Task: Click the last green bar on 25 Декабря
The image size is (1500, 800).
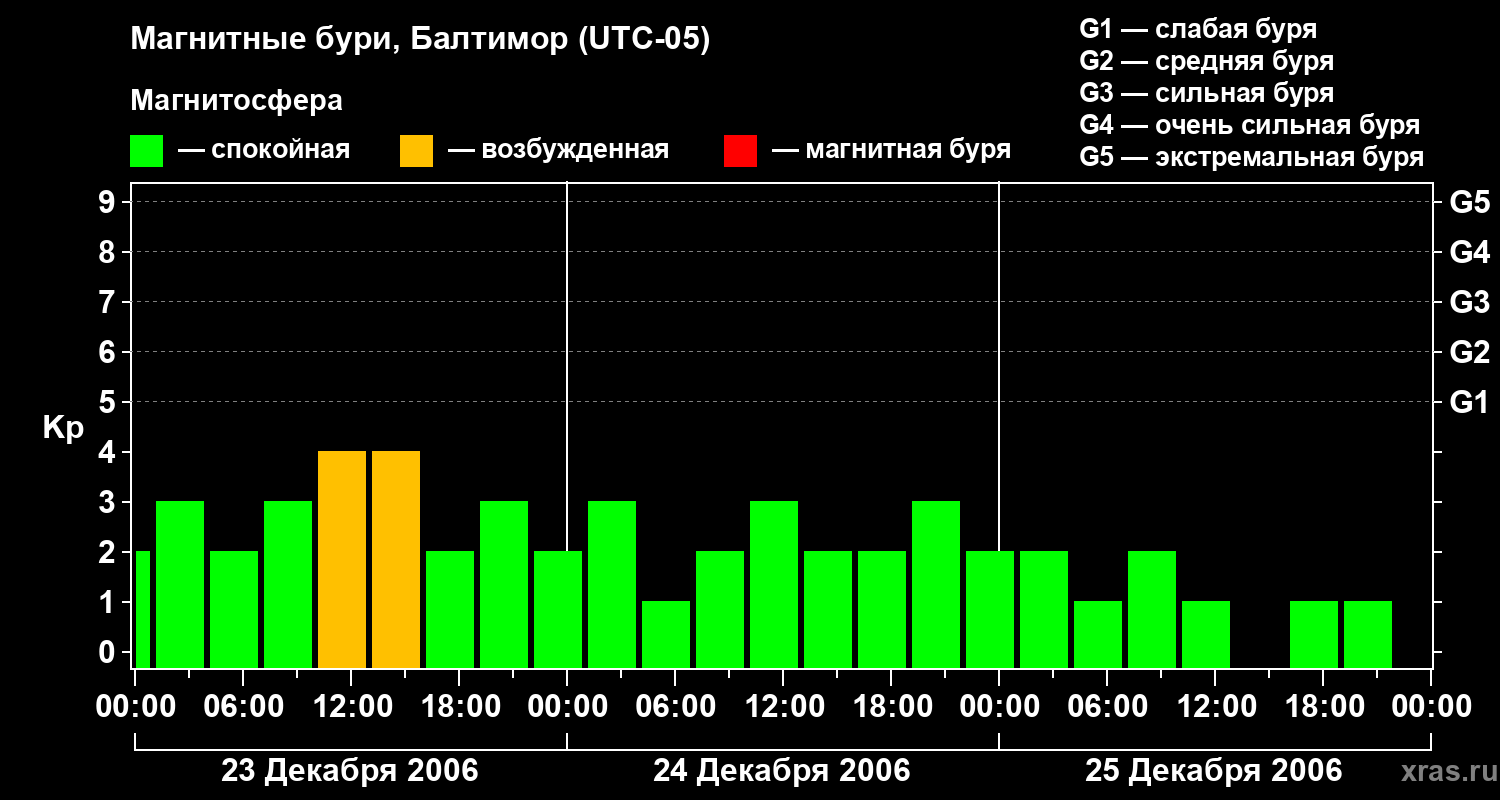Action: coord(1368,635)
